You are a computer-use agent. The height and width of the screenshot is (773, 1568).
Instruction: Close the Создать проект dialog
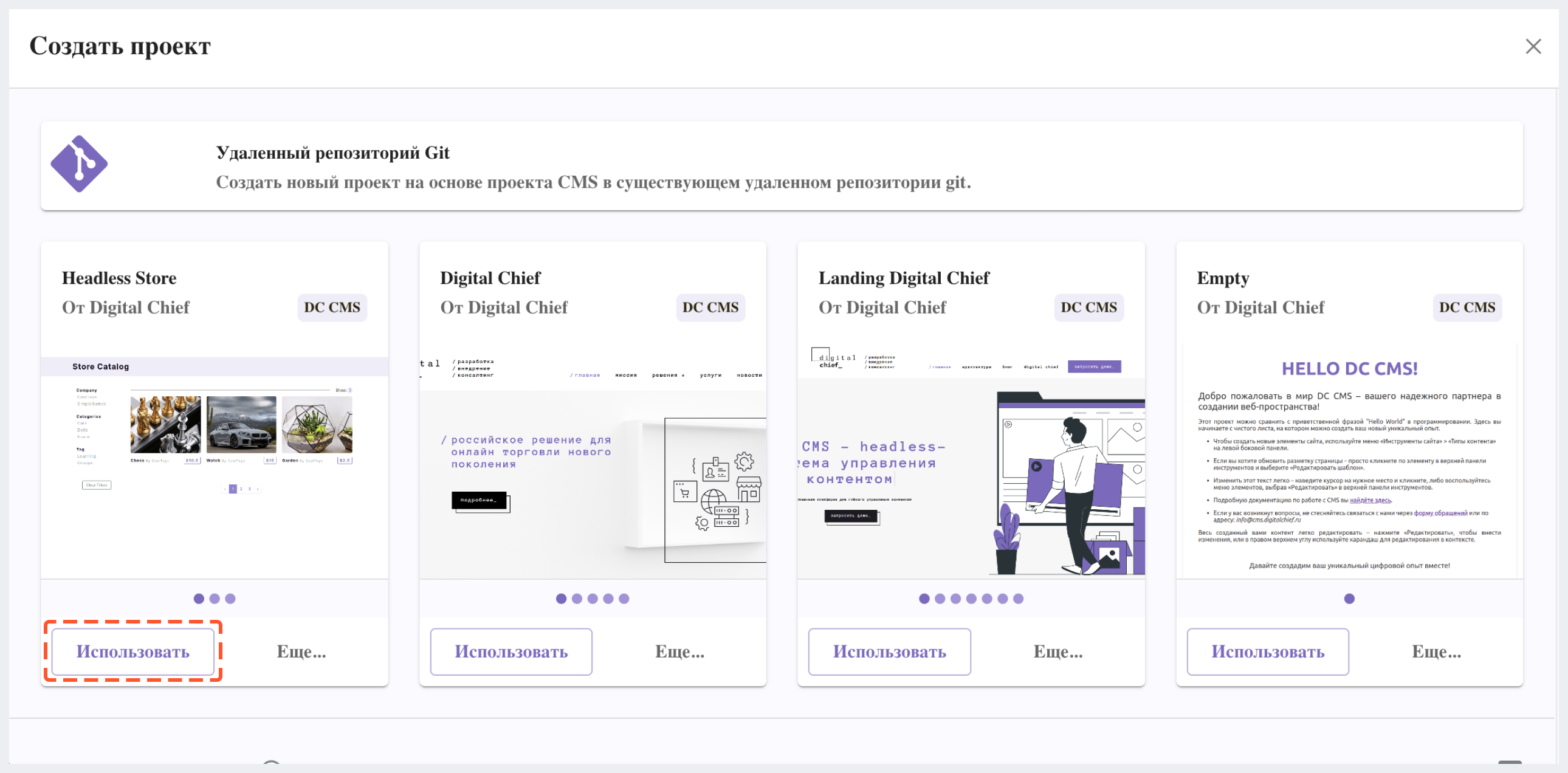tap(1533, 46)
